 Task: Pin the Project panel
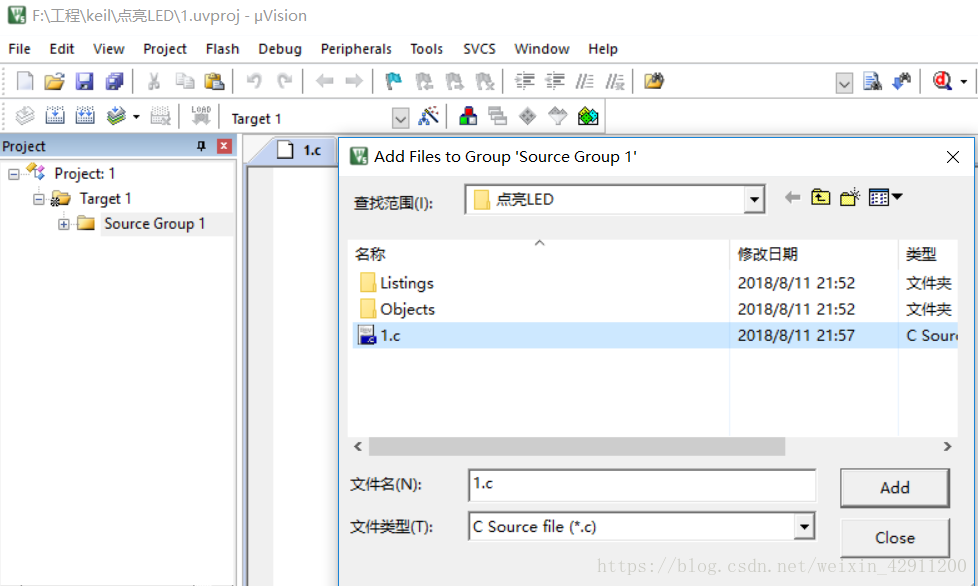pos(201,146)
